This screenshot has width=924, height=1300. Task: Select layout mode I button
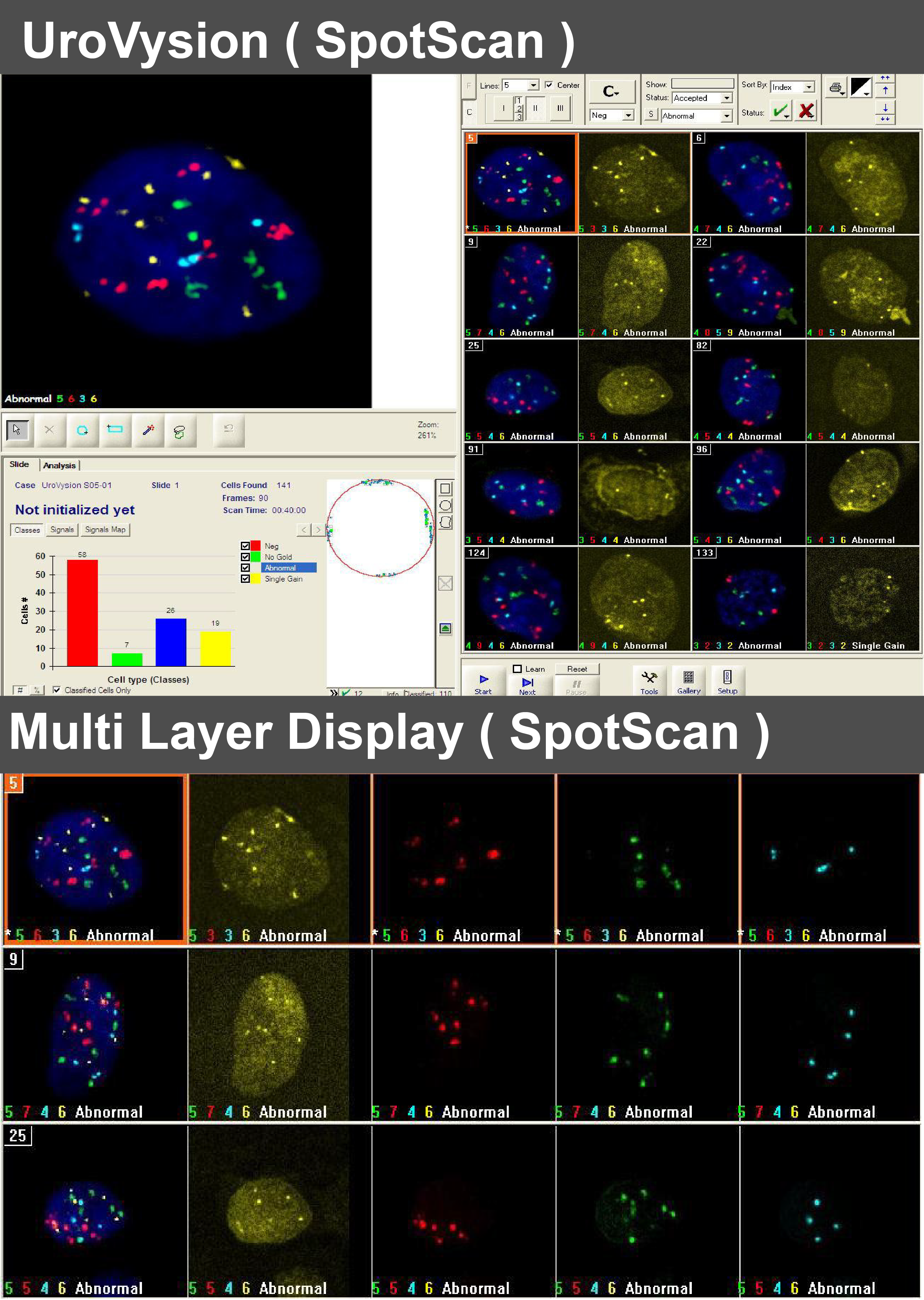coord(503,108)
